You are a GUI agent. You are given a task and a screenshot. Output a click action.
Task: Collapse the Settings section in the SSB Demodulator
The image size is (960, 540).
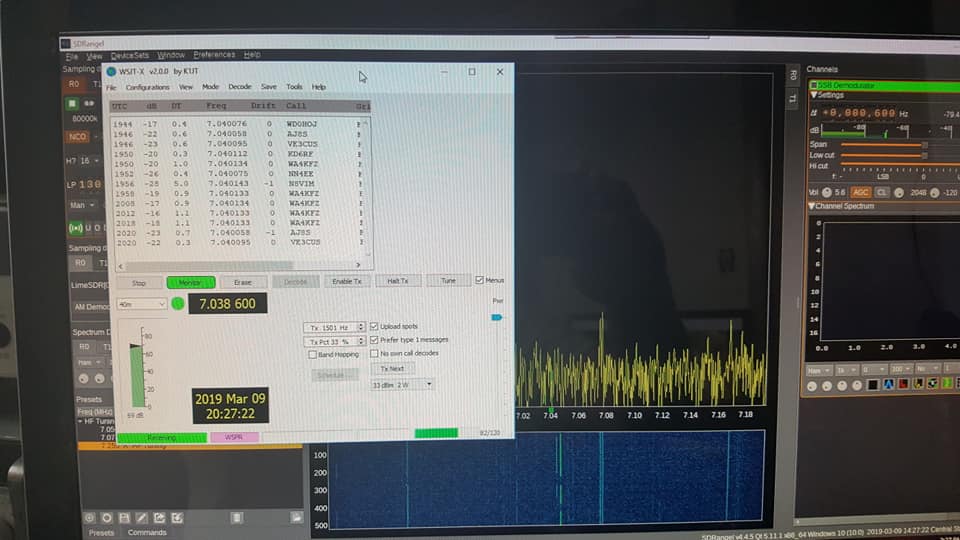pos(814,95)
